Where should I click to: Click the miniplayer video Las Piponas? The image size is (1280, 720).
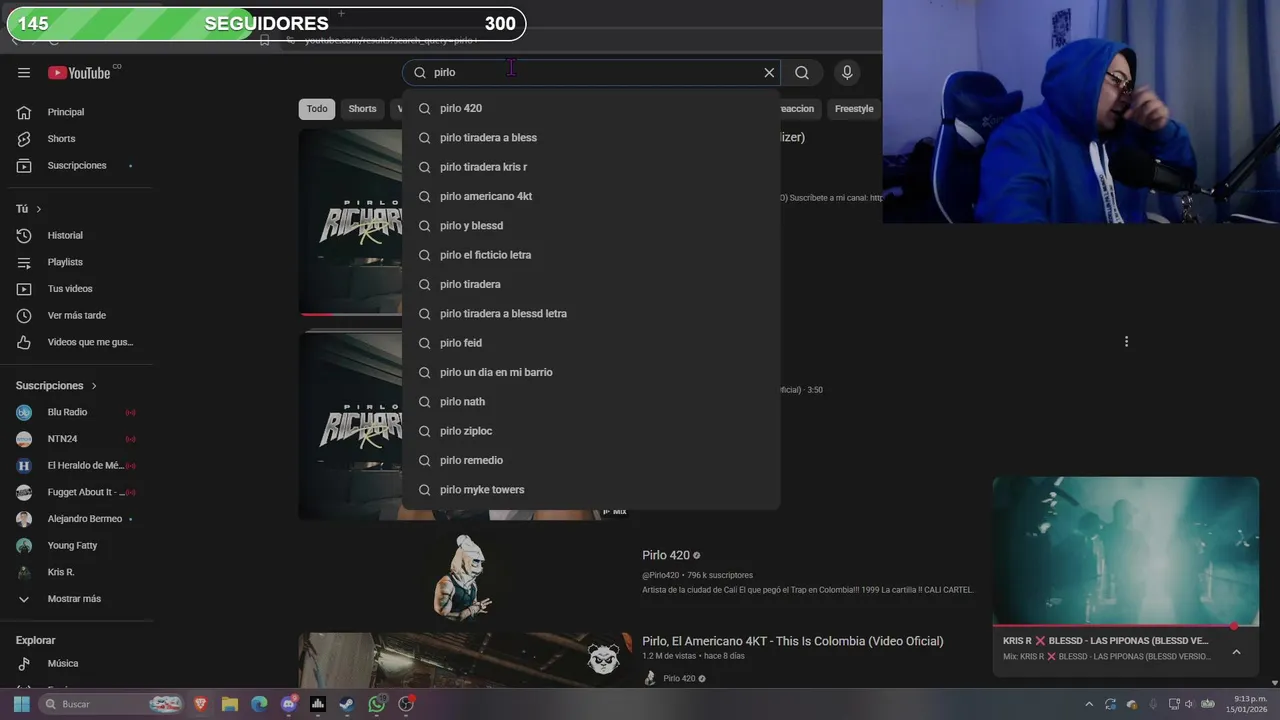(1125, 551)
